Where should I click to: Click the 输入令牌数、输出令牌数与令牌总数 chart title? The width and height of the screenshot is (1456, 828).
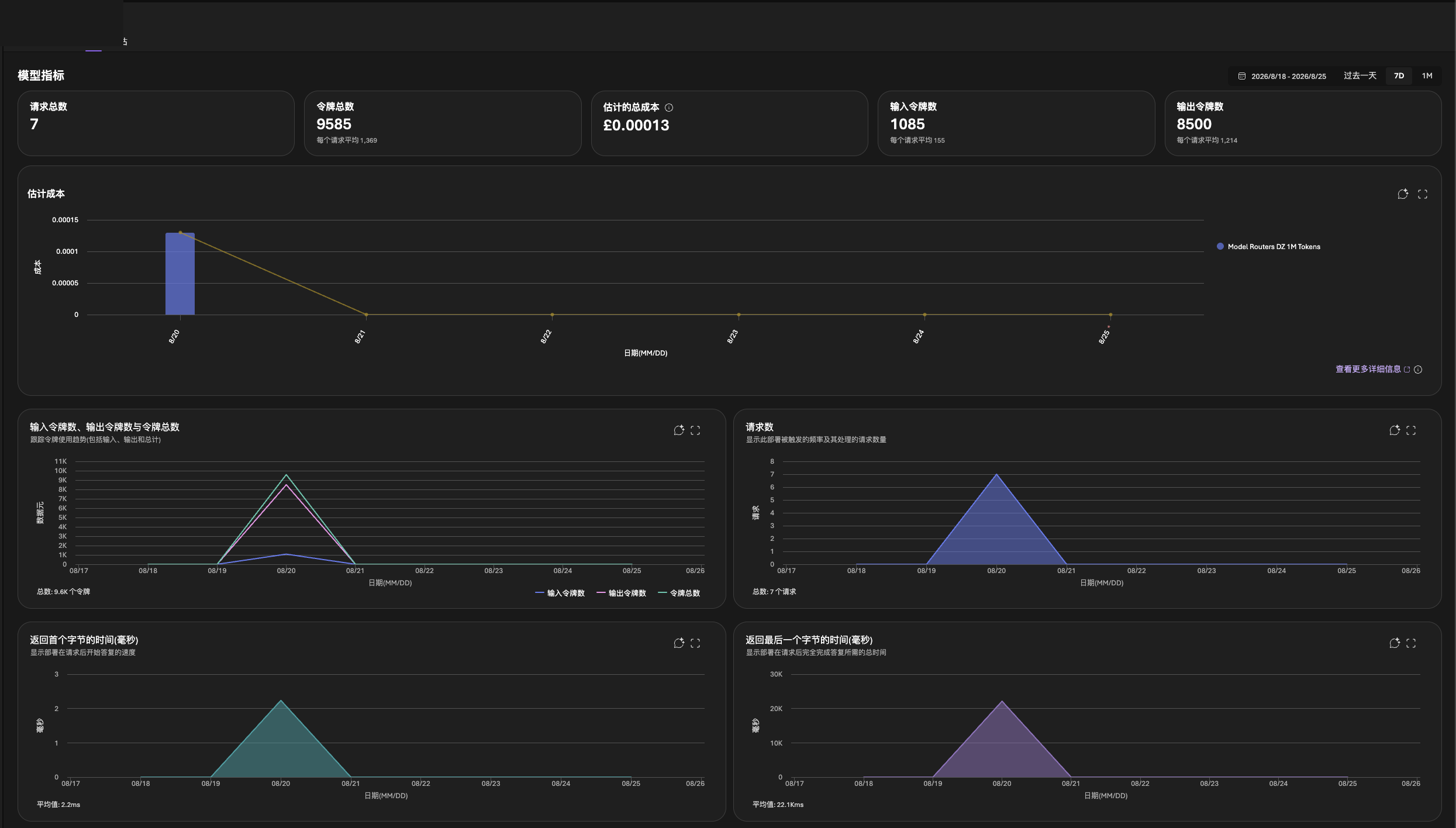[105, 427]
